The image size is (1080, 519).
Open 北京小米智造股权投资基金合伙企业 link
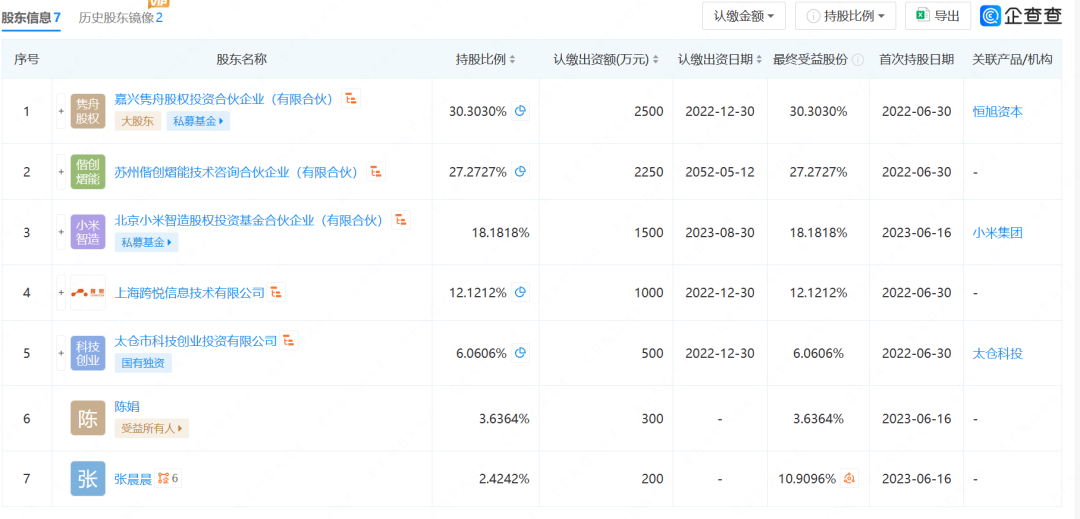(249, 220)
